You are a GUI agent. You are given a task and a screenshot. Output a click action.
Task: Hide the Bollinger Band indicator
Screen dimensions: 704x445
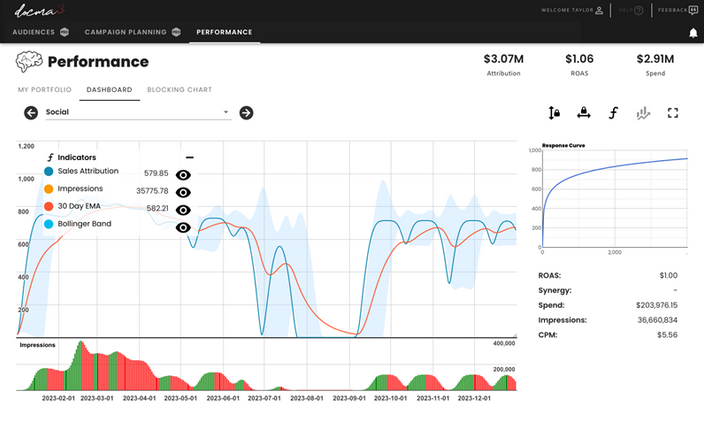point(183,228)
